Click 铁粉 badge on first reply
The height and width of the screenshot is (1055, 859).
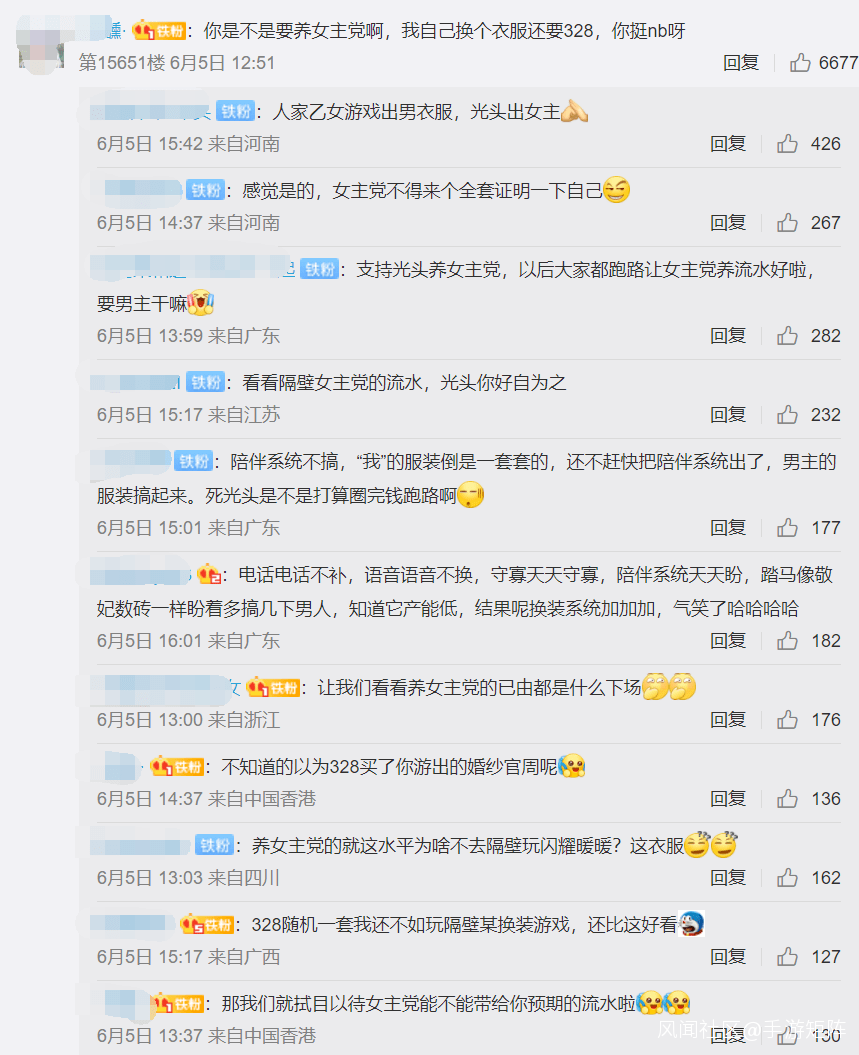tap(235, 111)
